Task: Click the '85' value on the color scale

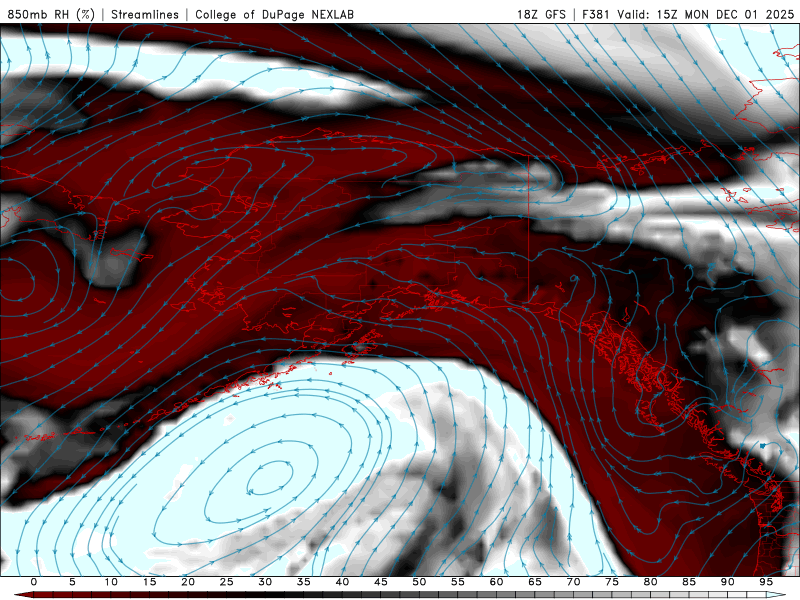Action: pyautogui.click(x=689, y=582)
